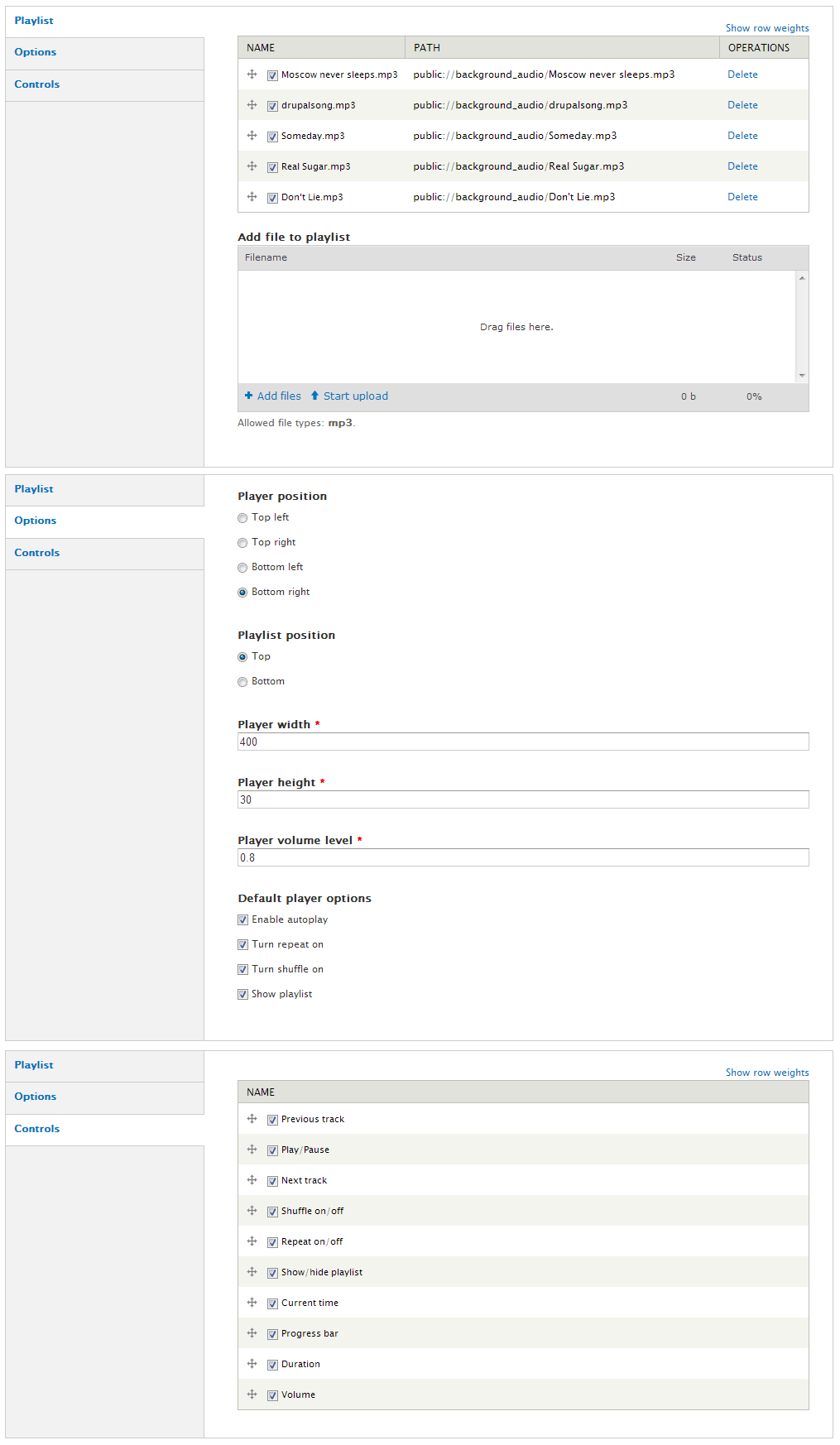Uncheck Current time control

click(x=272, y=1303)
